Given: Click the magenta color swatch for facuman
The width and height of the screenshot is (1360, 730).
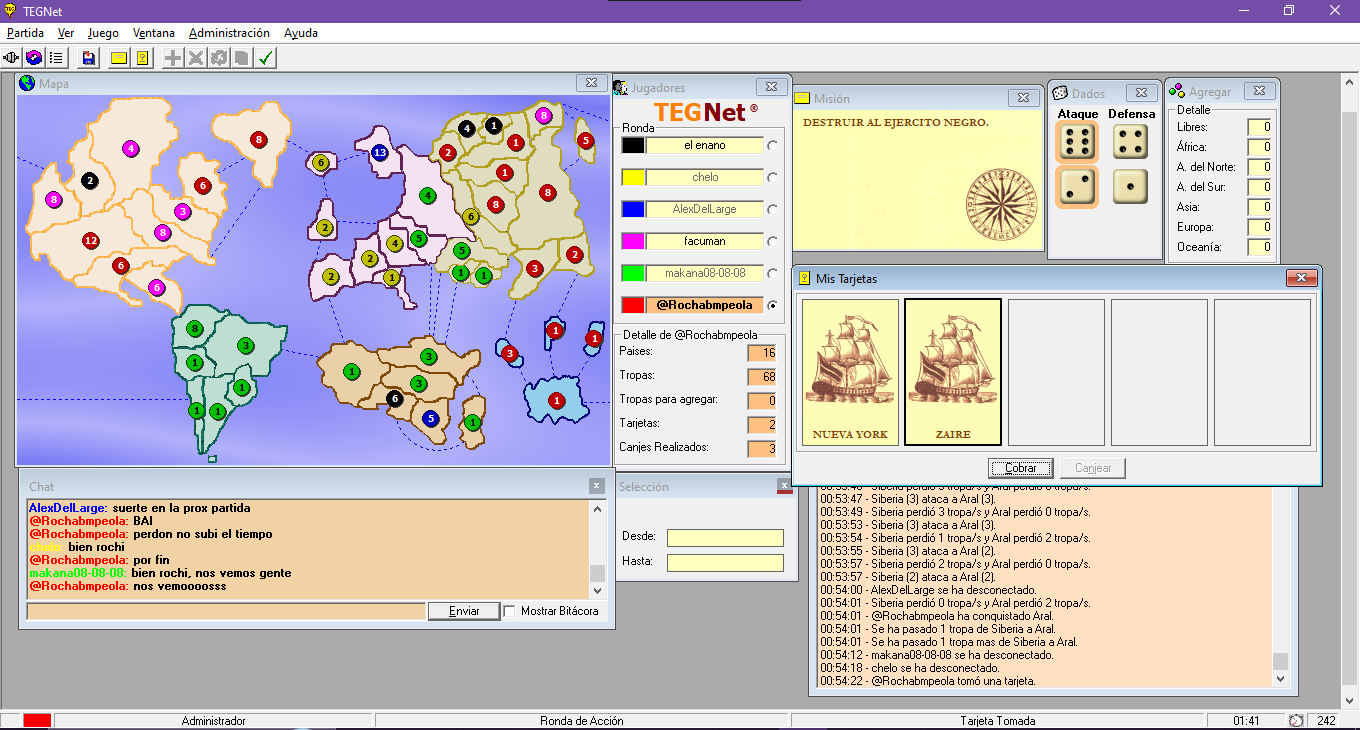Looking at the screenshot, I should coord(633,242).
